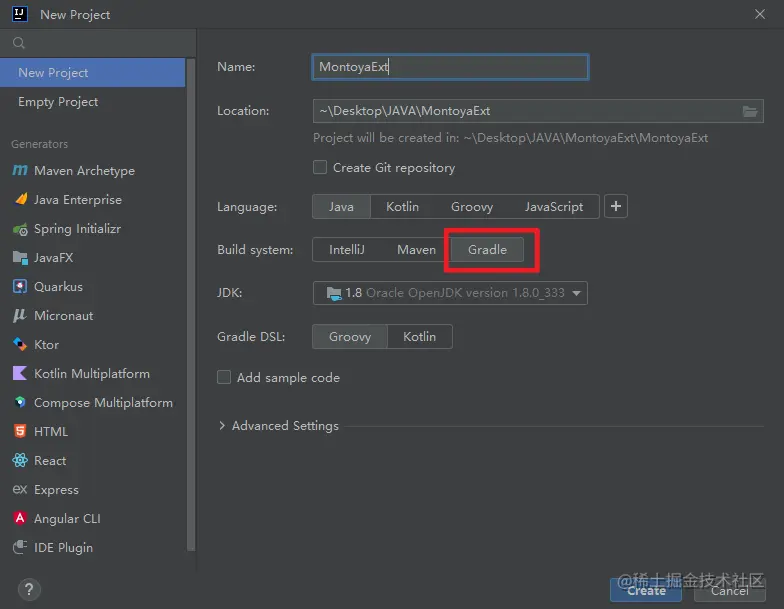
Task: Choose Maven Archetype generator
Action: point(92,170)
